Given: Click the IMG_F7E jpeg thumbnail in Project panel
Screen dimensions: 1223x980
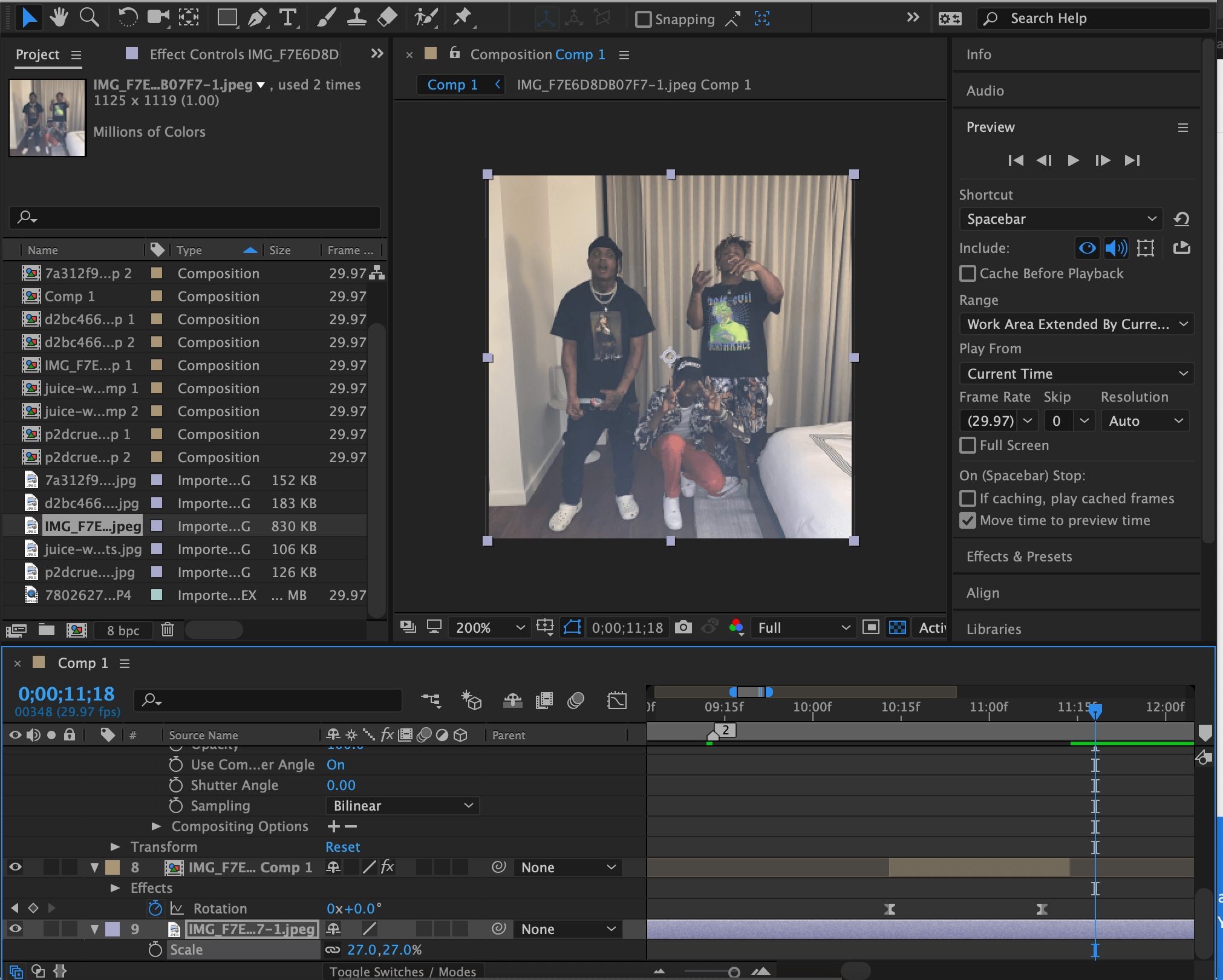Looking at the screenshot, I should [x=47, y=117].
